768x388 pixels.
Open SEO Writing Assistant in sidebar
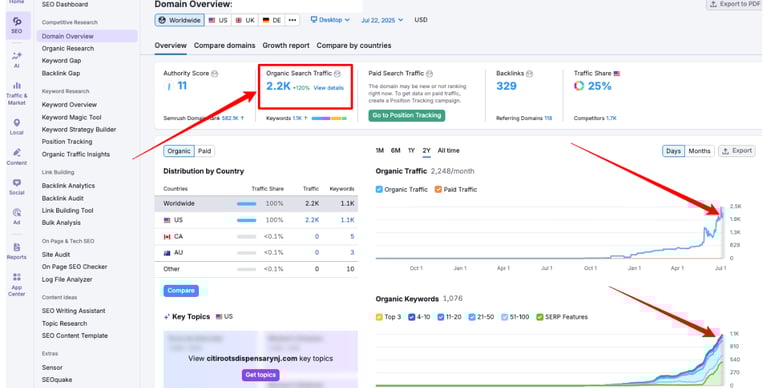click(x=73, y=311)
